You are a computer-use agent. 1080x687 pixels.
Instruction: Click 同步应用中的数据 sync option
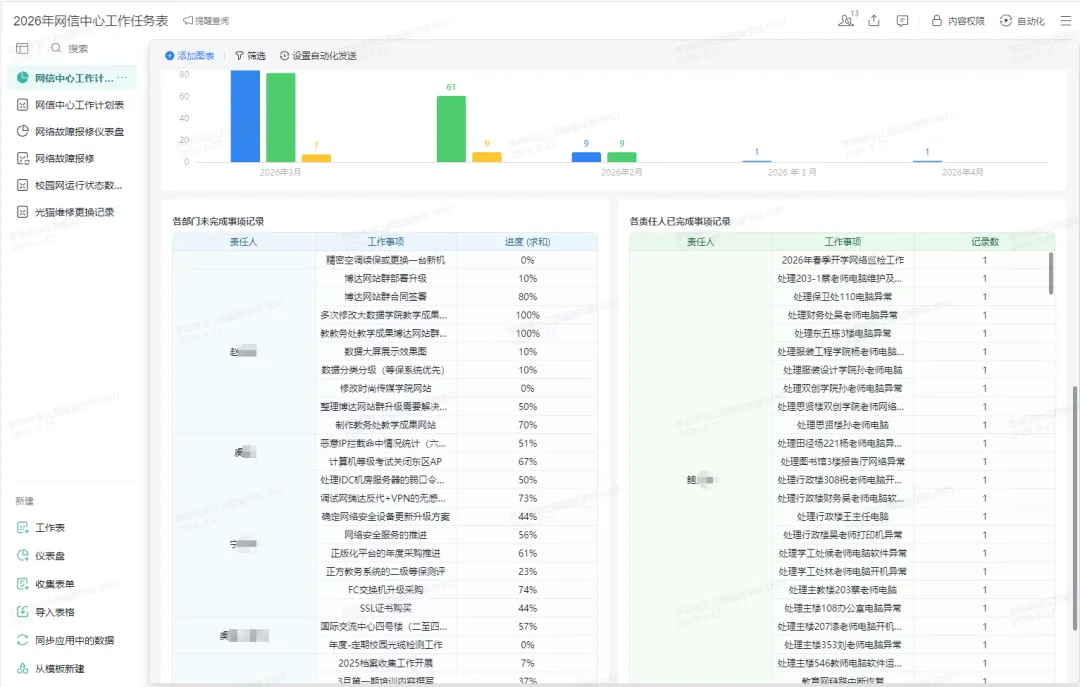[74, 640]
